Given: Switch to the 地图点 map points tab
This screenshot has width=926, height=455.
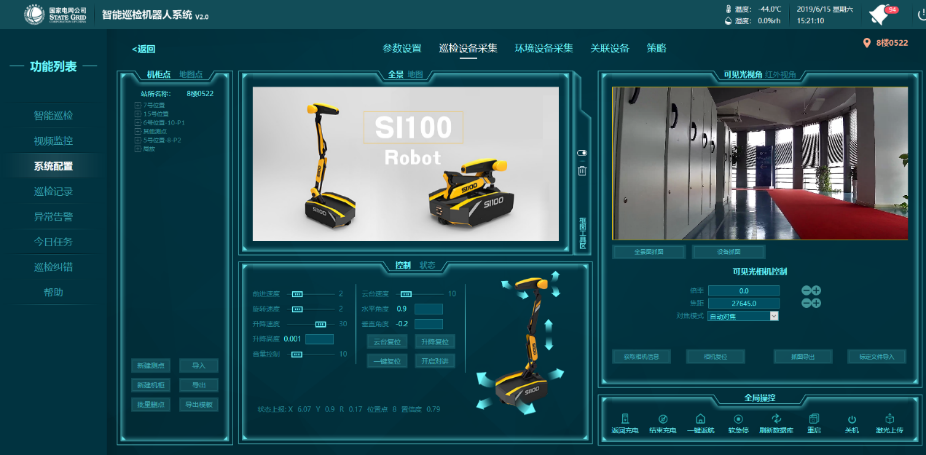Looking at the screenshot, I should pos(190,74).
